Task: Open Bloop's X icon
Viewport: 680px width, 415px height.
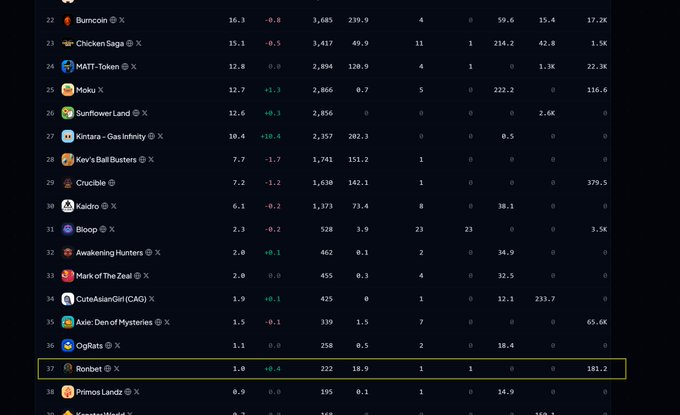Action: pyautogui.click(x=112, y=229)
